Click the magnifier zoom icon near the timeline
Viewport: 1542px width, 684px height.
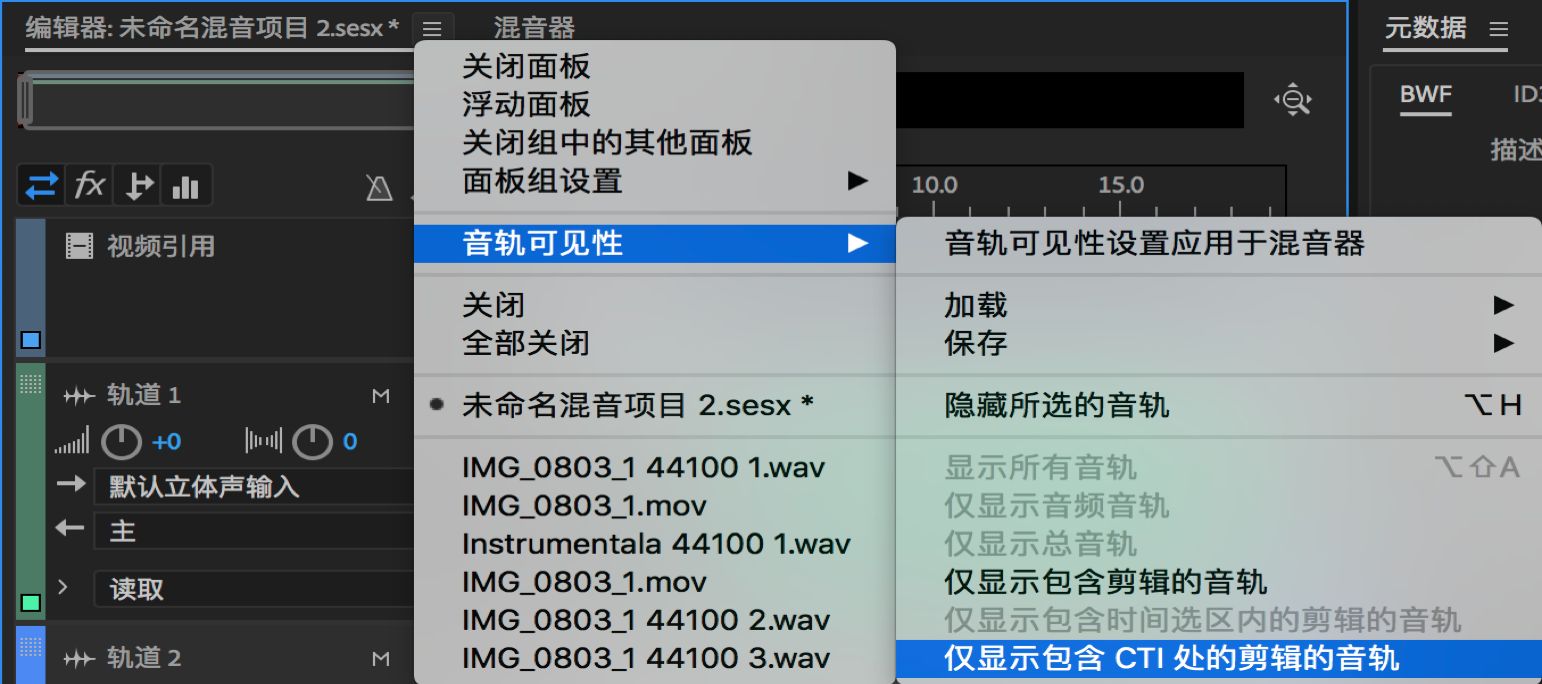(x=1294, y=100)
